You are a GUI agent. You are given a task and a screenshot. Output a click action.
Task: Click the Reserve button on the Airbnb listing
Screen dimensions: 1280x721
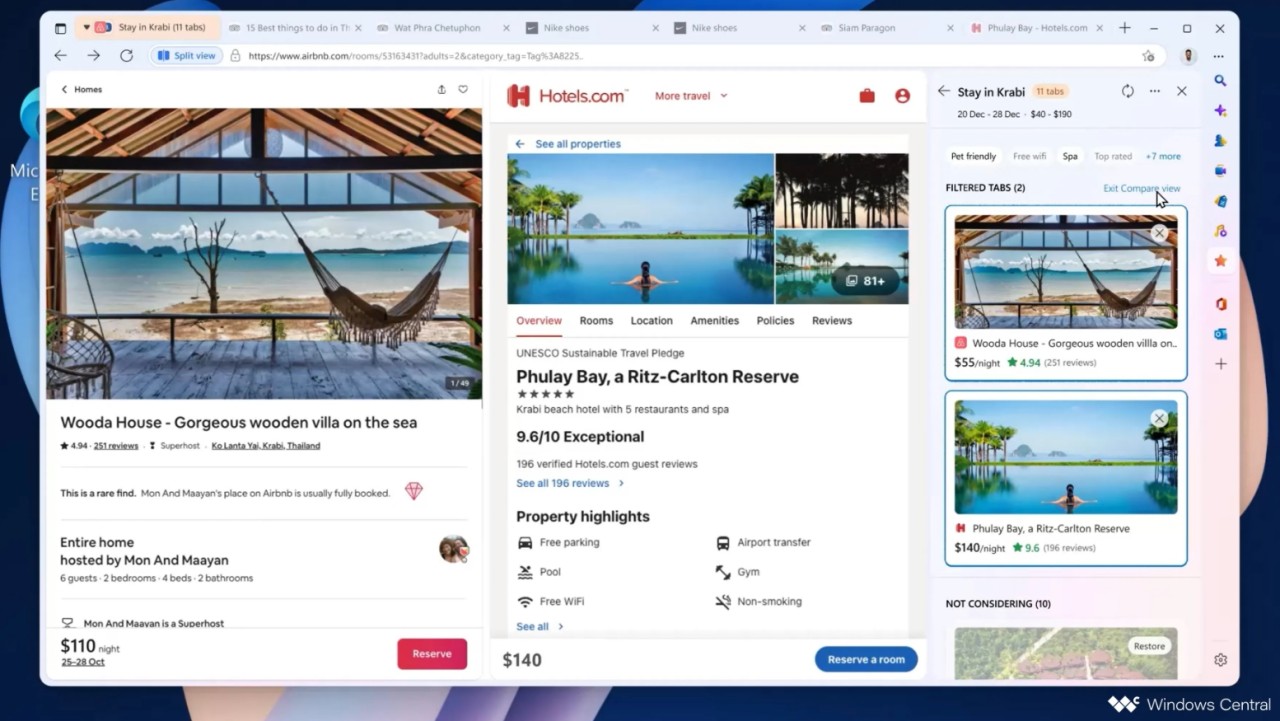(x=431, y=653)
